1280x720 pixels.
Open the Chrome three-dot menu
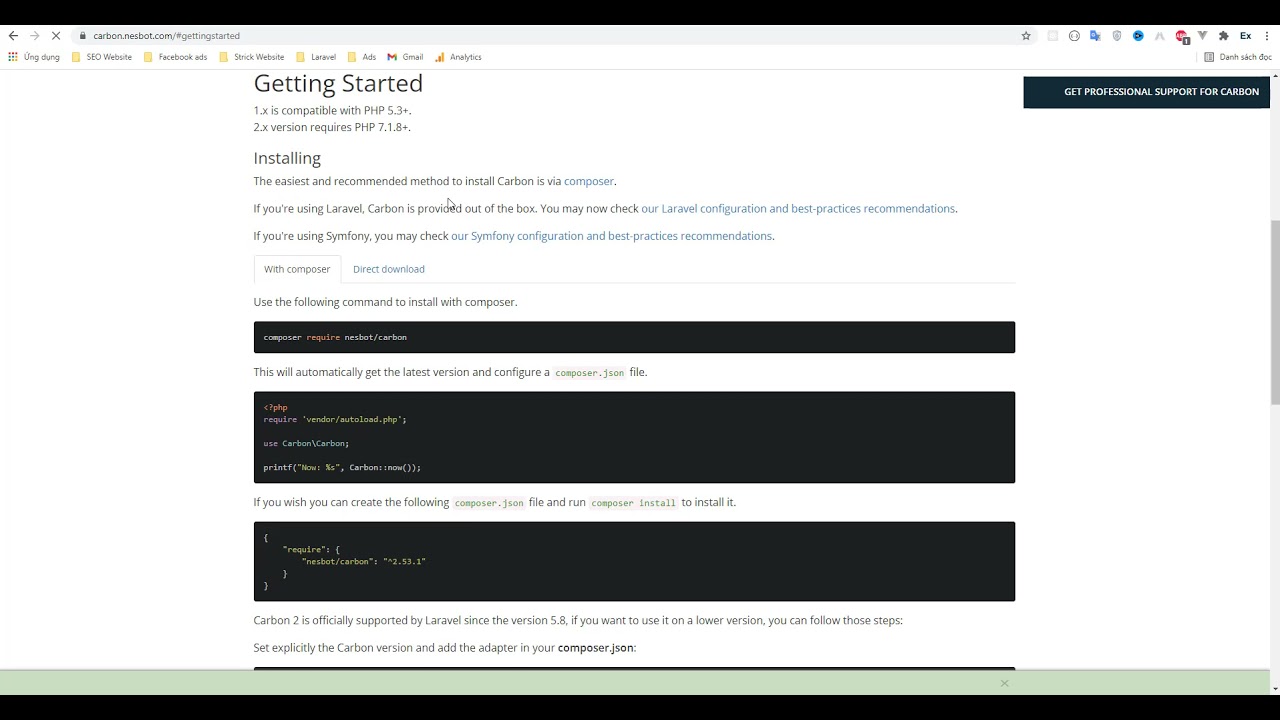pos(1268,36)
